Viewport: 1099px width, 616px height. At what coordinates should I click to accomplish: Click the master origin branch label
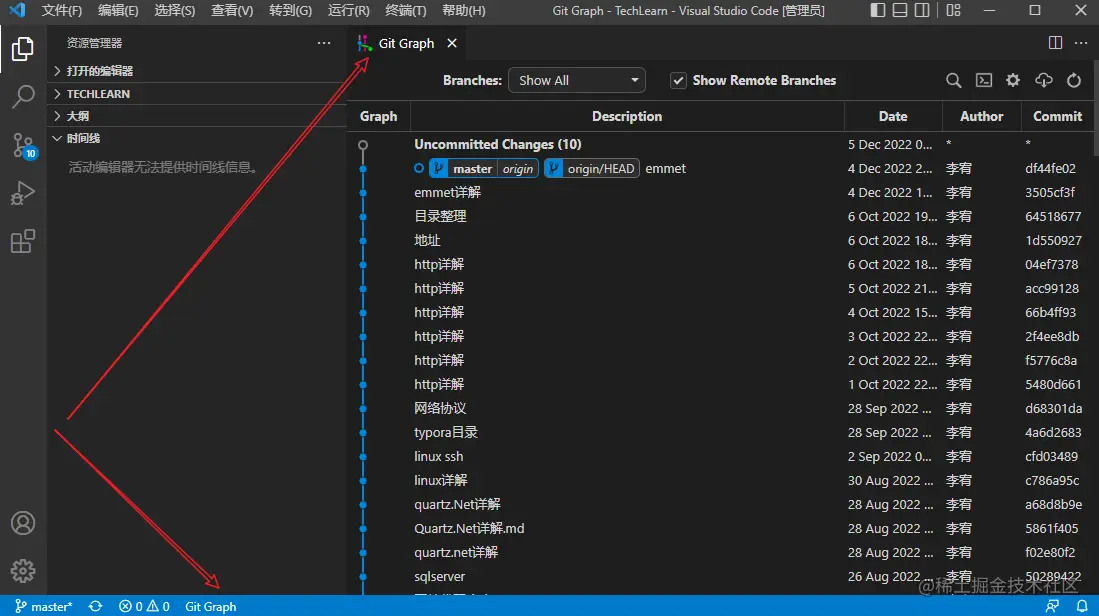[484, 168]
